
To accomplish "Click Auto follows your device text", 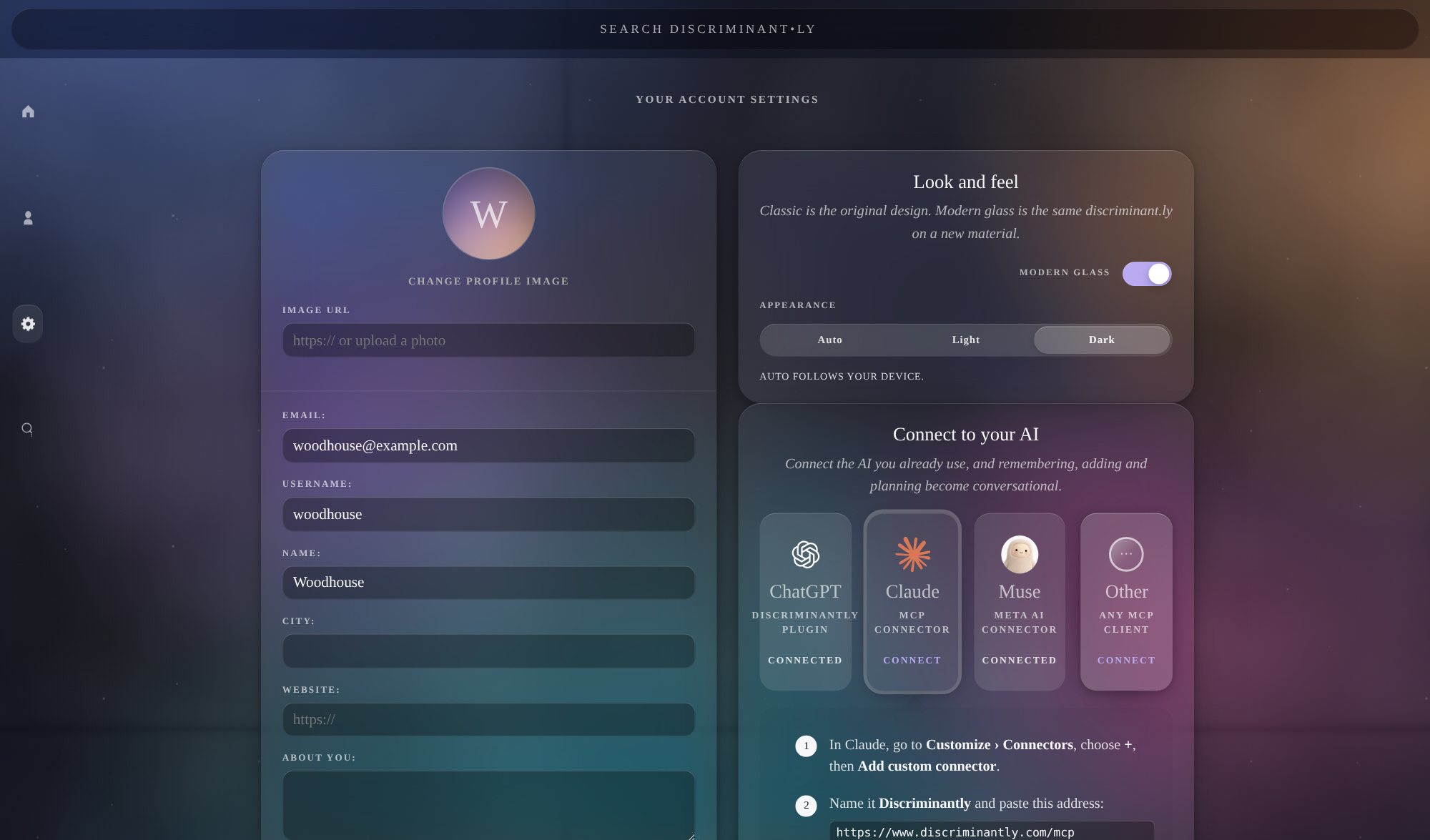I will pyautogui.click(x=841, y=376).
